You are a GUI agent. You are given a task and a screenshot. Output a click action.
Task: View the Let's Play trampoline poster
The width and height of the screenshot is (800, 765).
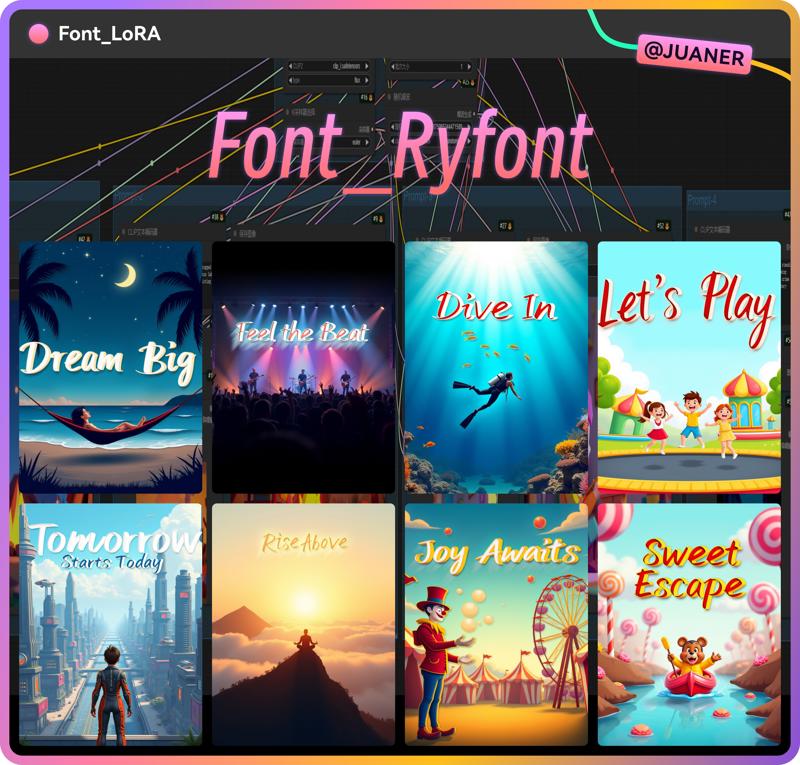tap(689, 367)
